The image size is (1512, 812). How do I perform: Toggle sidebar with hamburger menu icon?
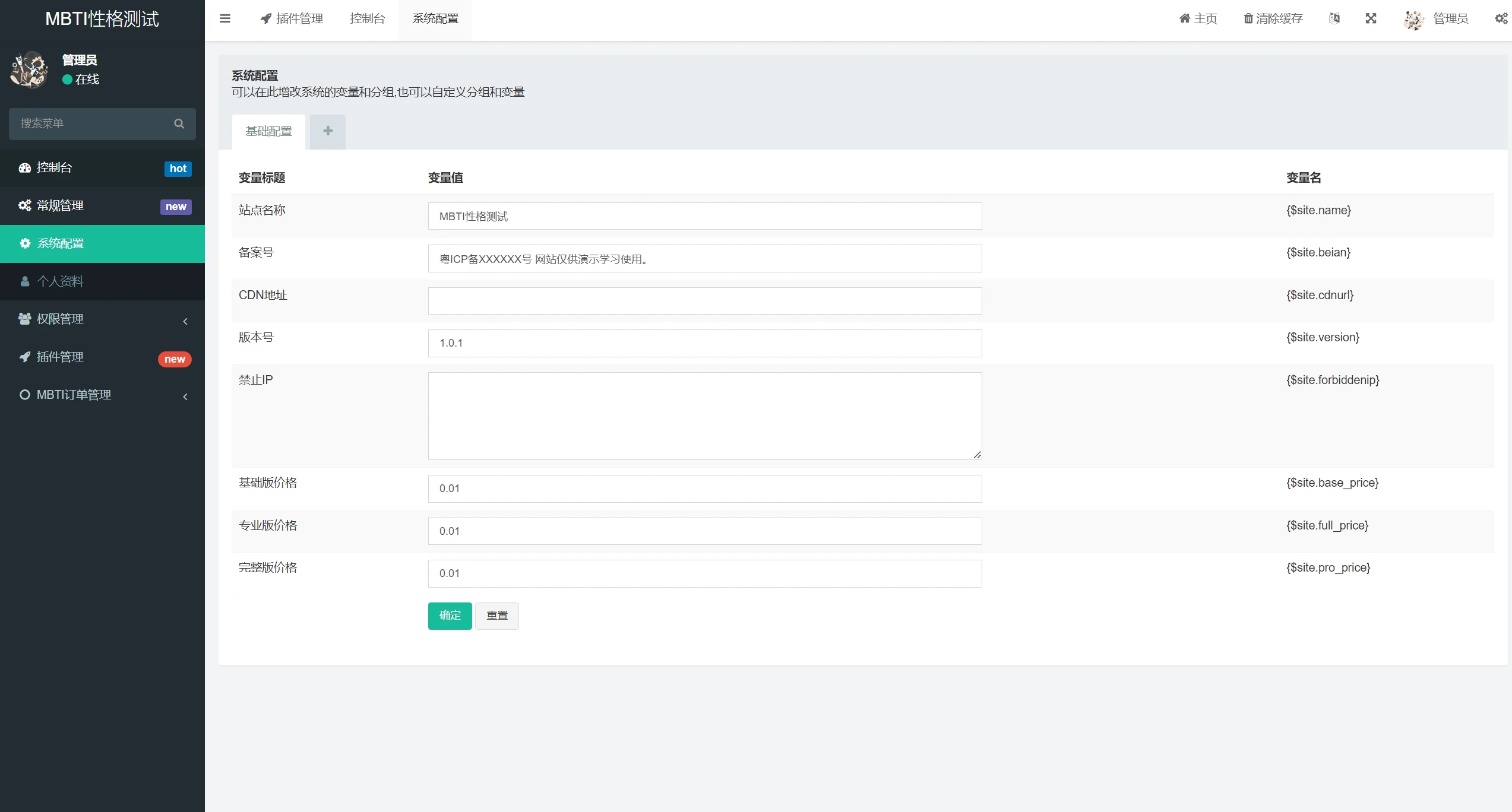tap(225, 18)
